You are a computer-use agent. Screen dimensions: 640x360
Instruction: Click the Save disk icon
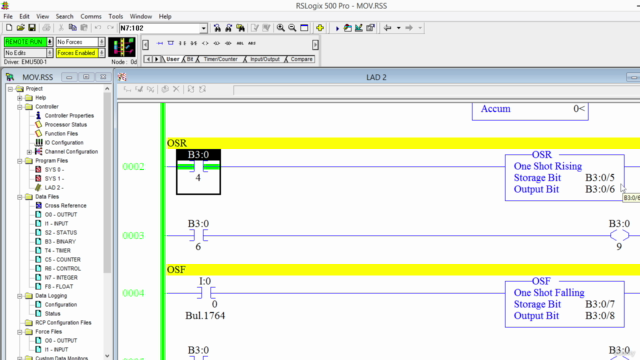(32, 28)
